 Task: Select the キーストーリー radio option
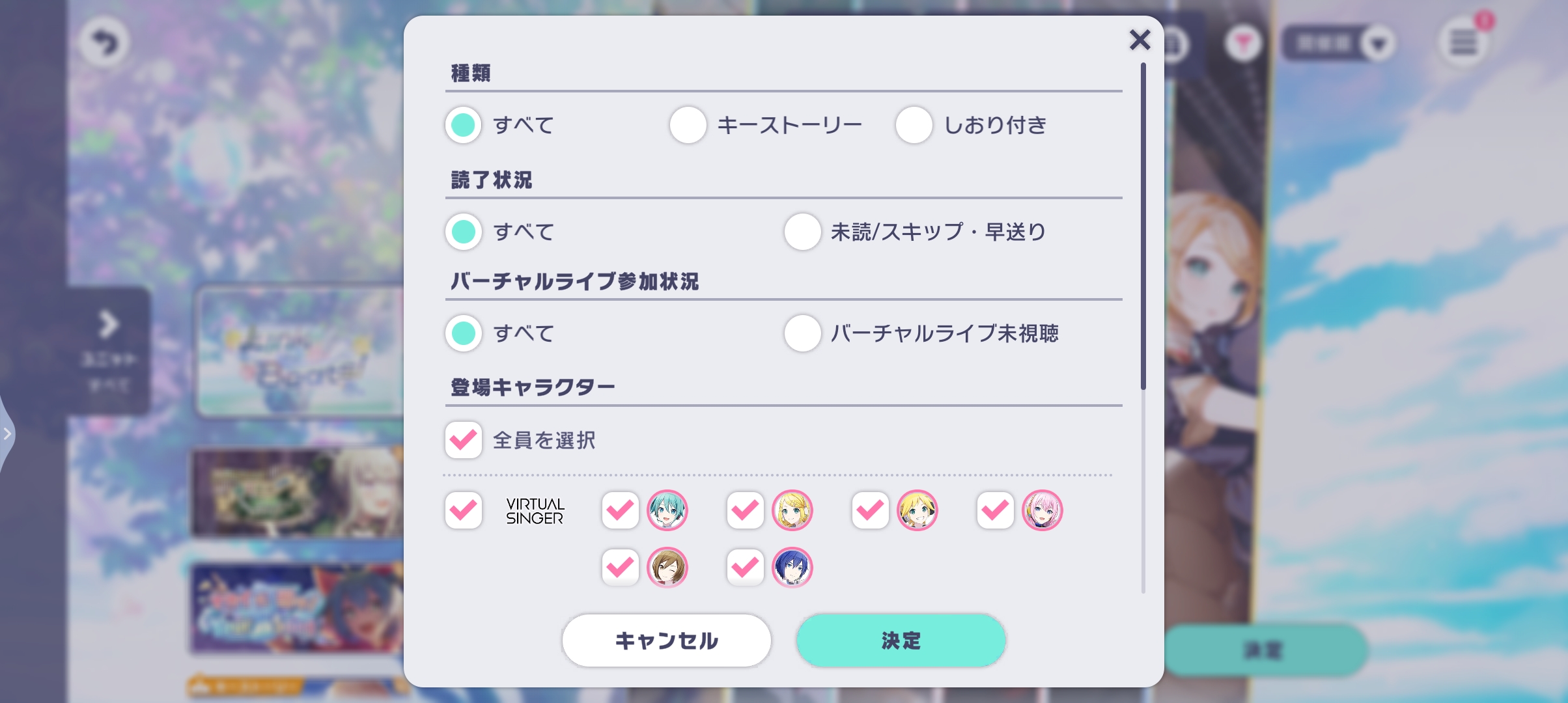688,125
